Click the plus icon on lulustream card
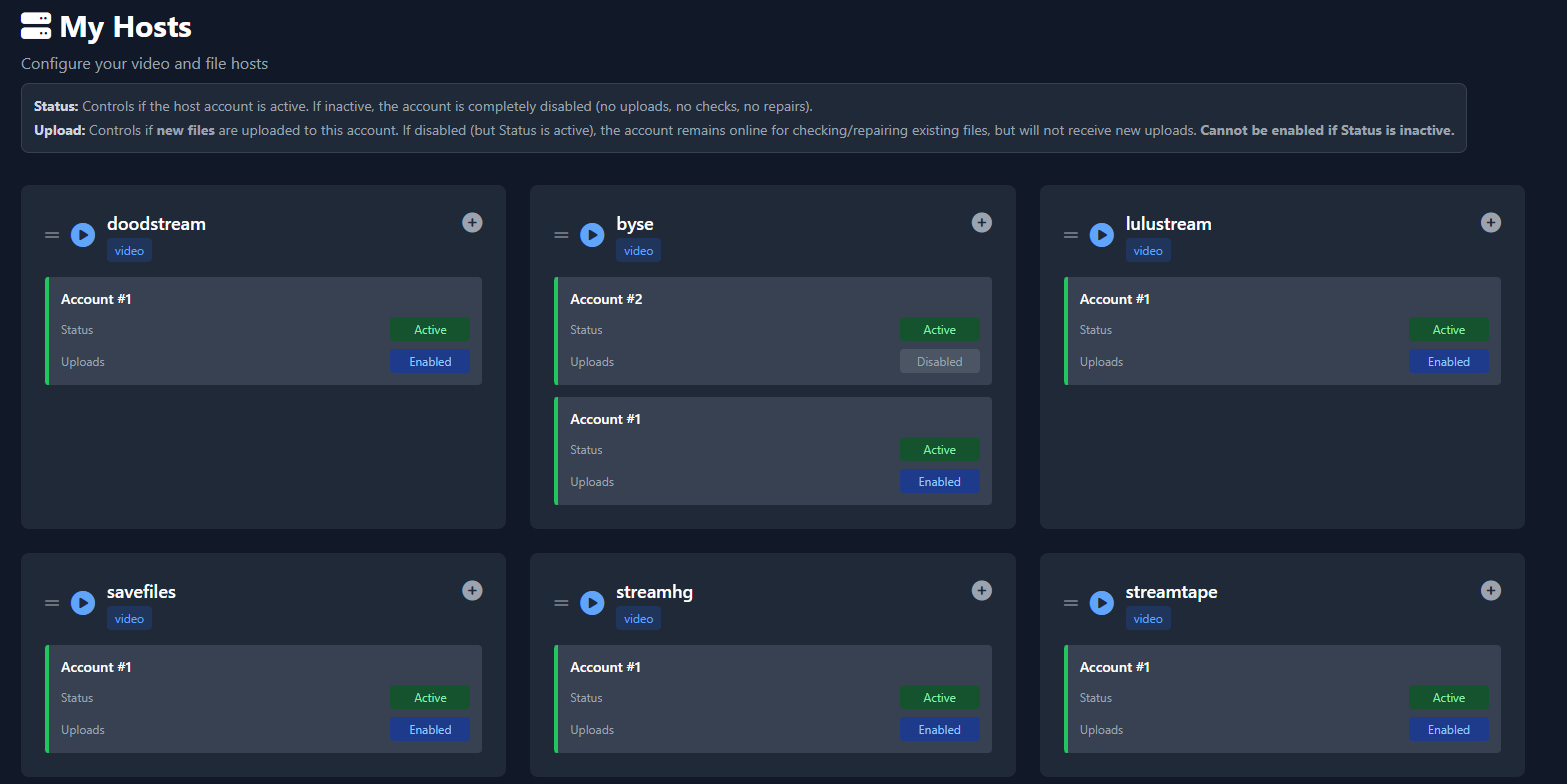 coord(1490,222)
